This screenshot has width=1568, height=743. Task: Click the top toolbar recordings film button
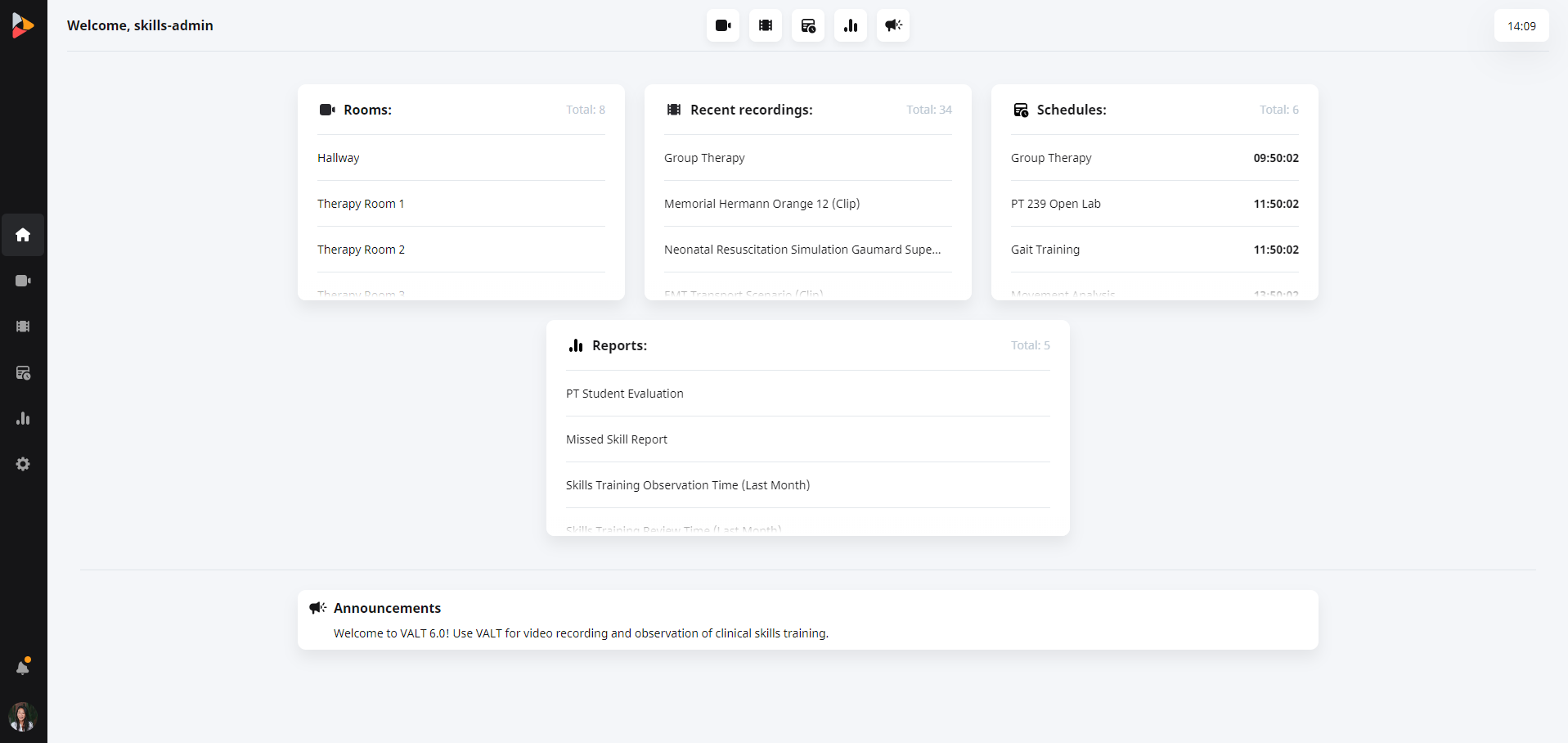(766, 25)
